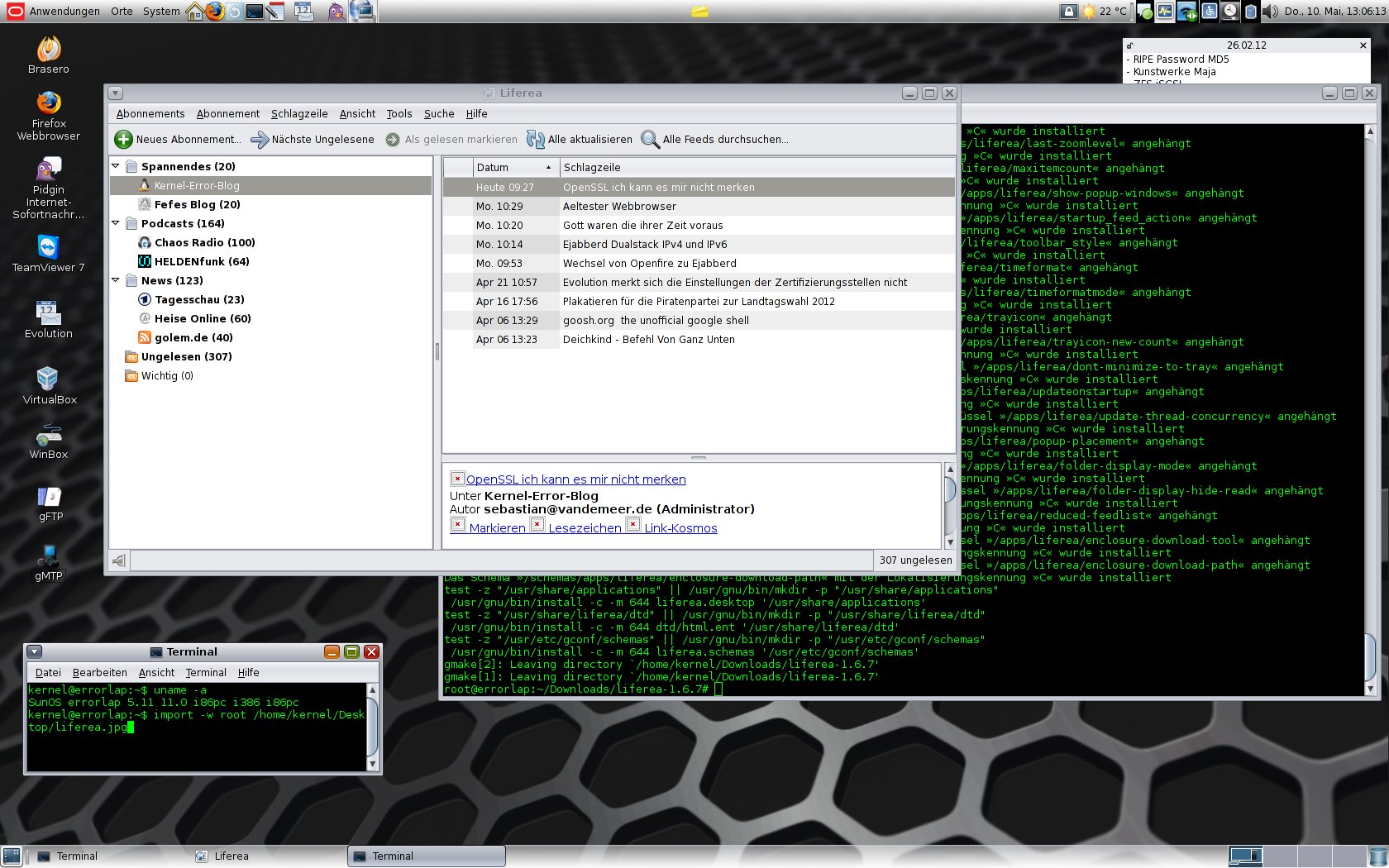This screenshot has height=868, width=1389.
Task: Collapse the Spannendes folder
Action: click(x=116, y=166)
